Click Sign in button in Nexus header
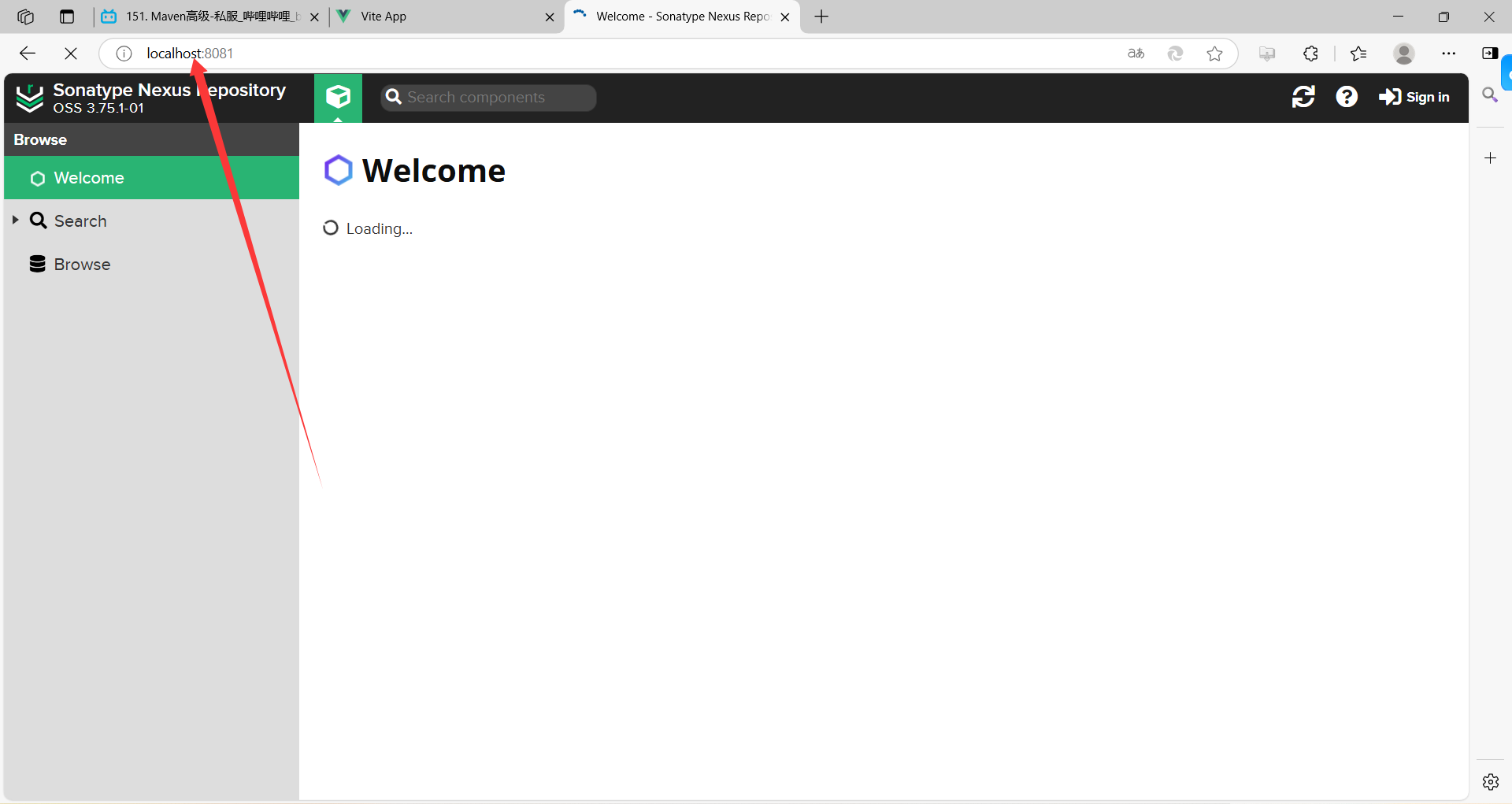1512x804 pixels. click(x=1414, y=97)
